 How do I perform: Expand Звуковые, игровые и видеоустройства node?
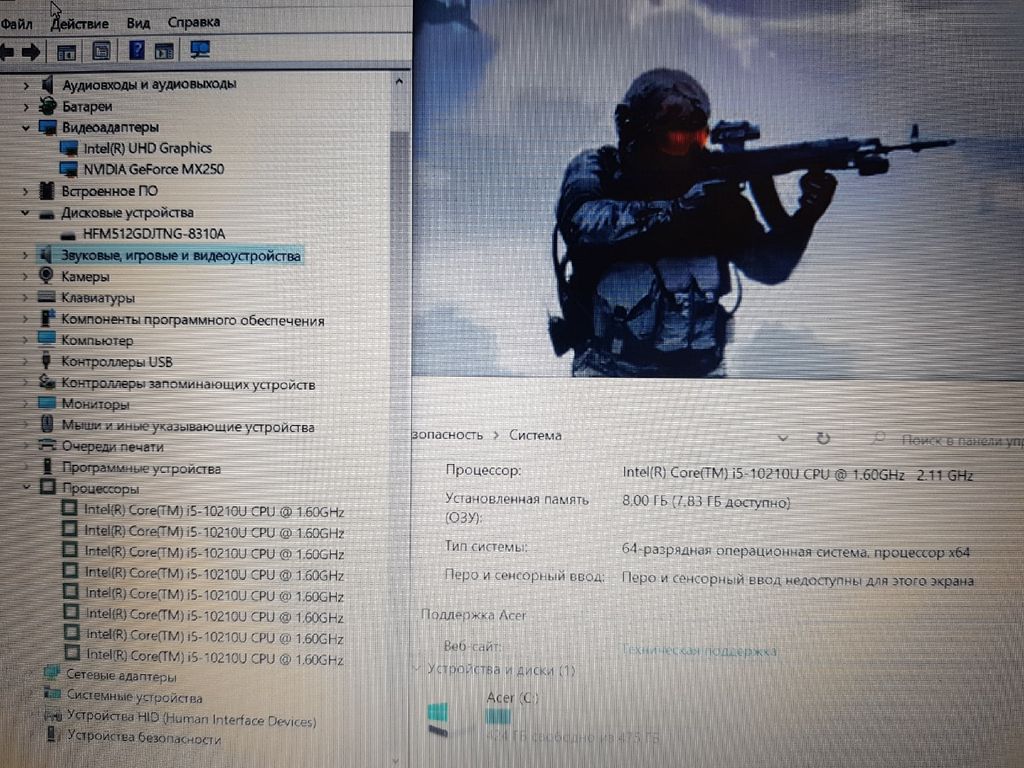25,255
